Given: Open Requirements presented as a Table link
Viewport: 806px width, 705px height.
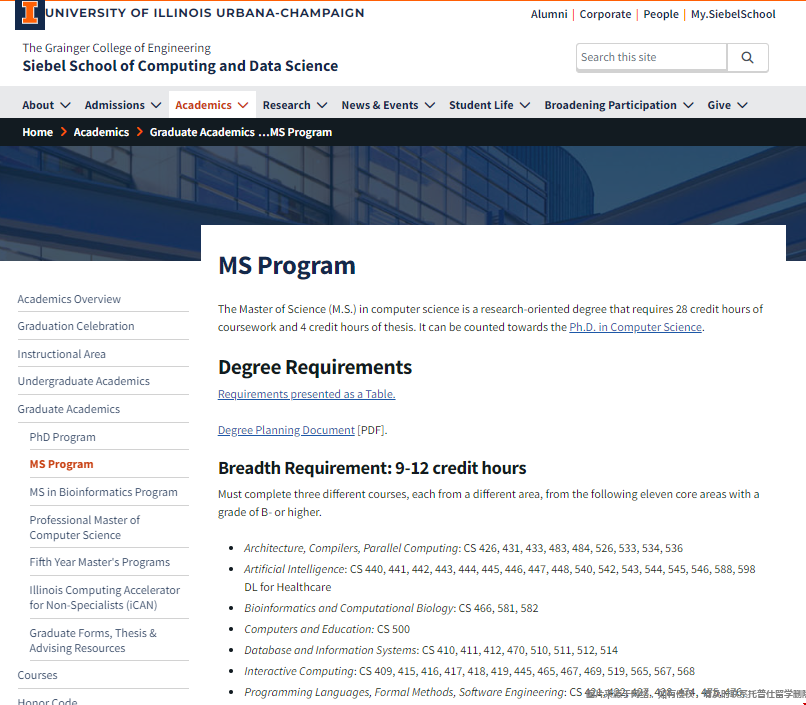Looking at the screenshot, I should 306,394.
